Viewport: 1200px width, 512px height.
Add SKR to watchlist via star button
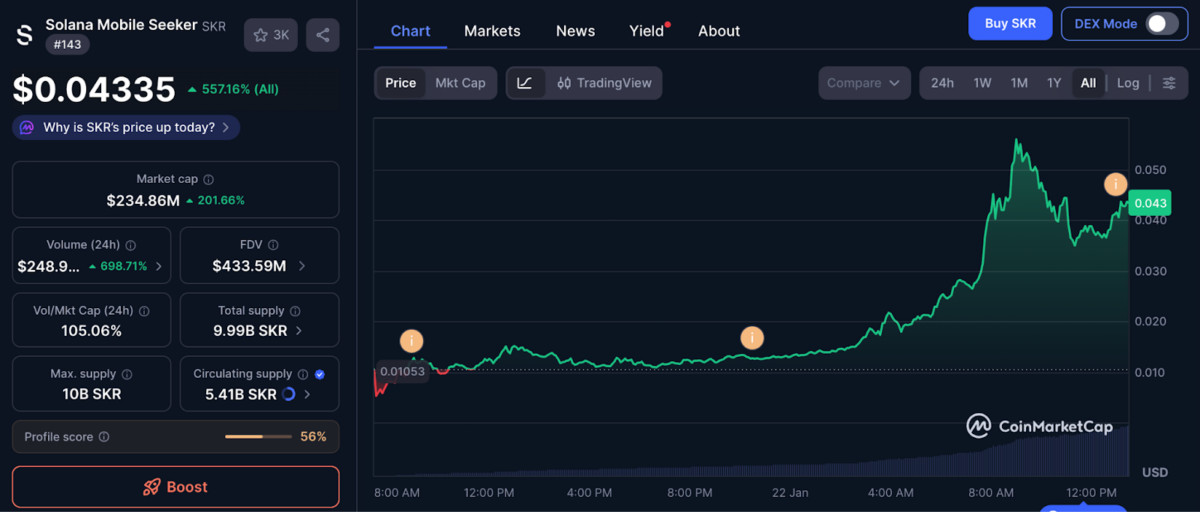[271, 35]
